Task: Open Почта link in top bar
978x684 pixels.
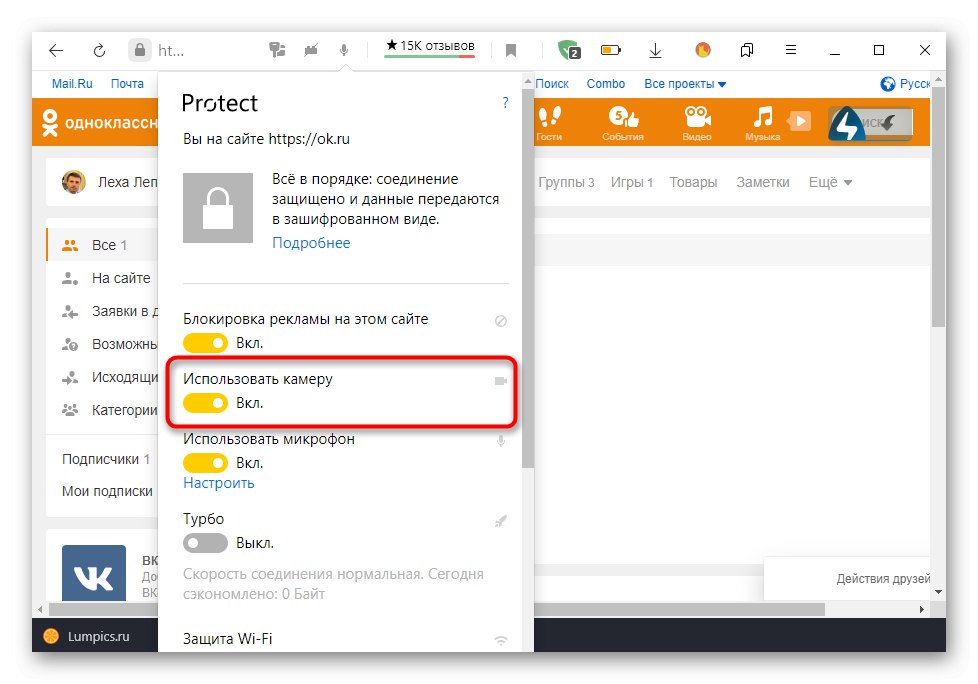Action: click(127, 84)
